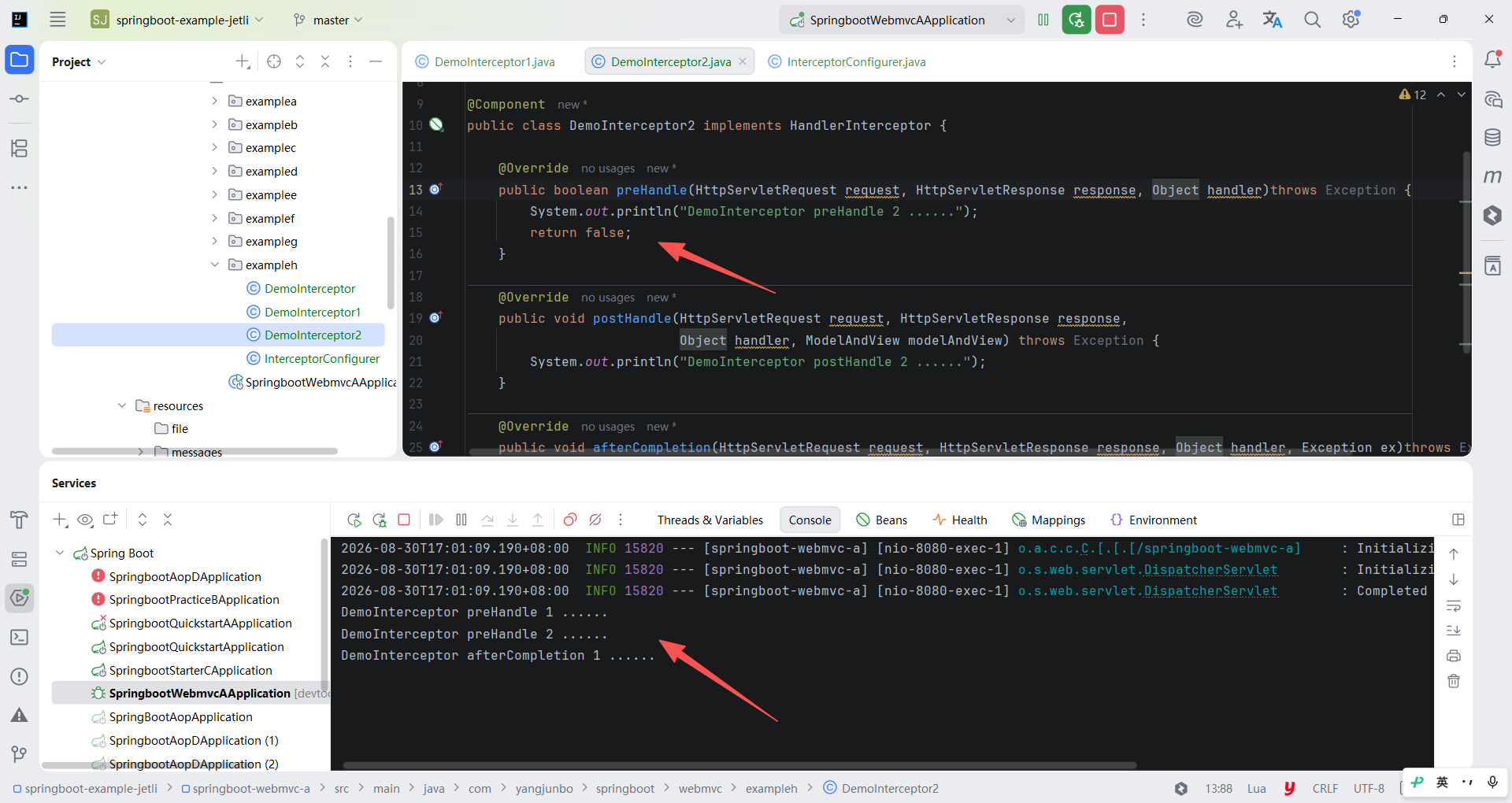1512x803 pixels.
Task: Open the run configuration dropdown
Action: pyautogui.click(x=1011, y=20)
